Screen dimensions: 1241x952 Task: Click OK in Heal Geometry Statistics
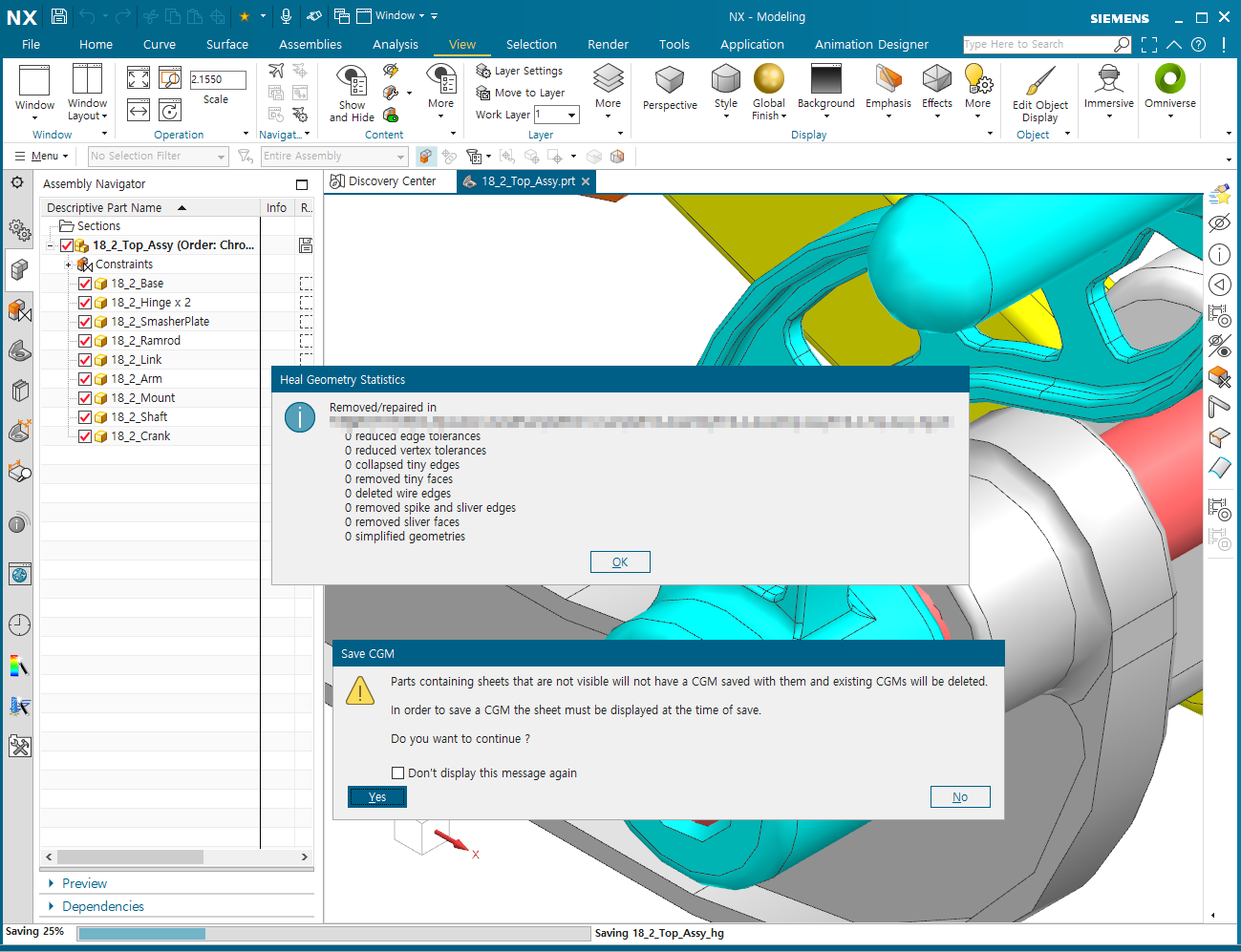[x=620, y=562]
